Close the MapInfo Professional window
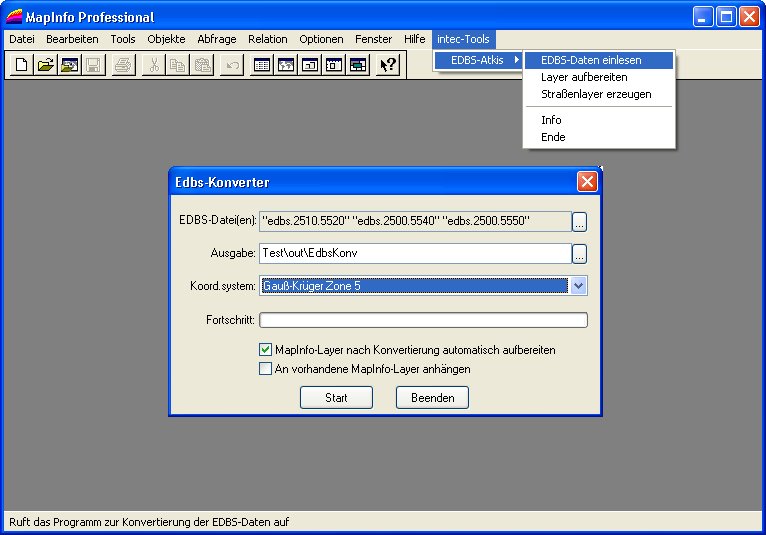Screen dimensions: 766x535 coord(749,17)
